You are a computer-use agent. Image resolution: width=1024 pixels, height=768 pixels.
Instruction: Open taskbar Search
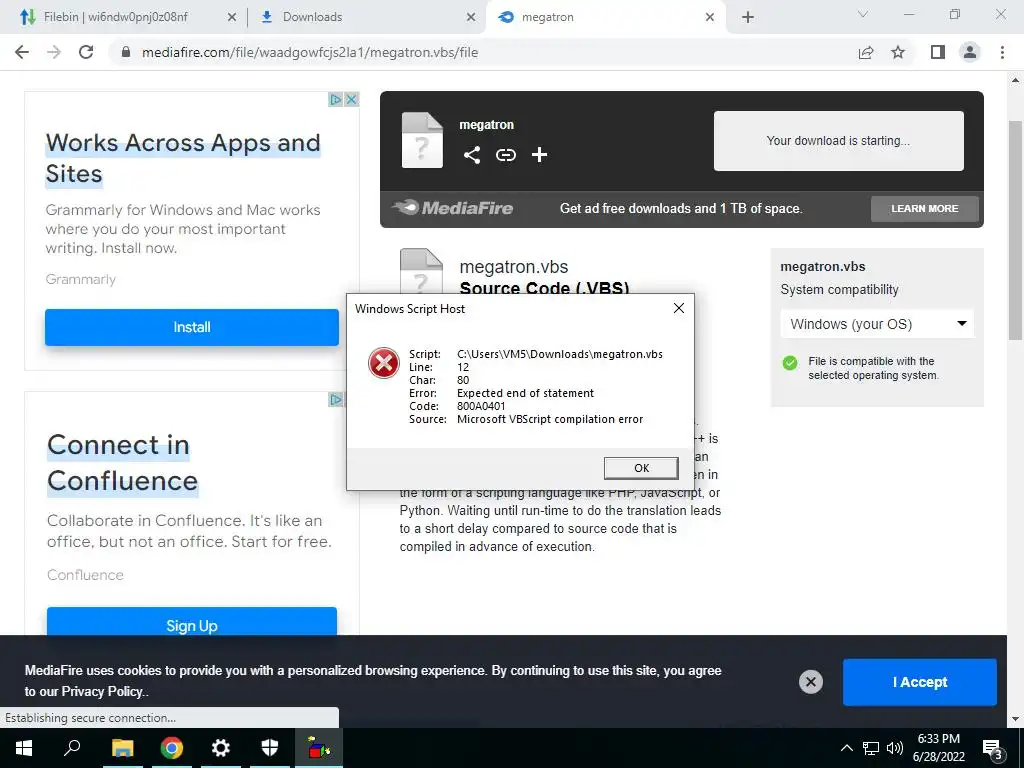click(x=72, y=748)
